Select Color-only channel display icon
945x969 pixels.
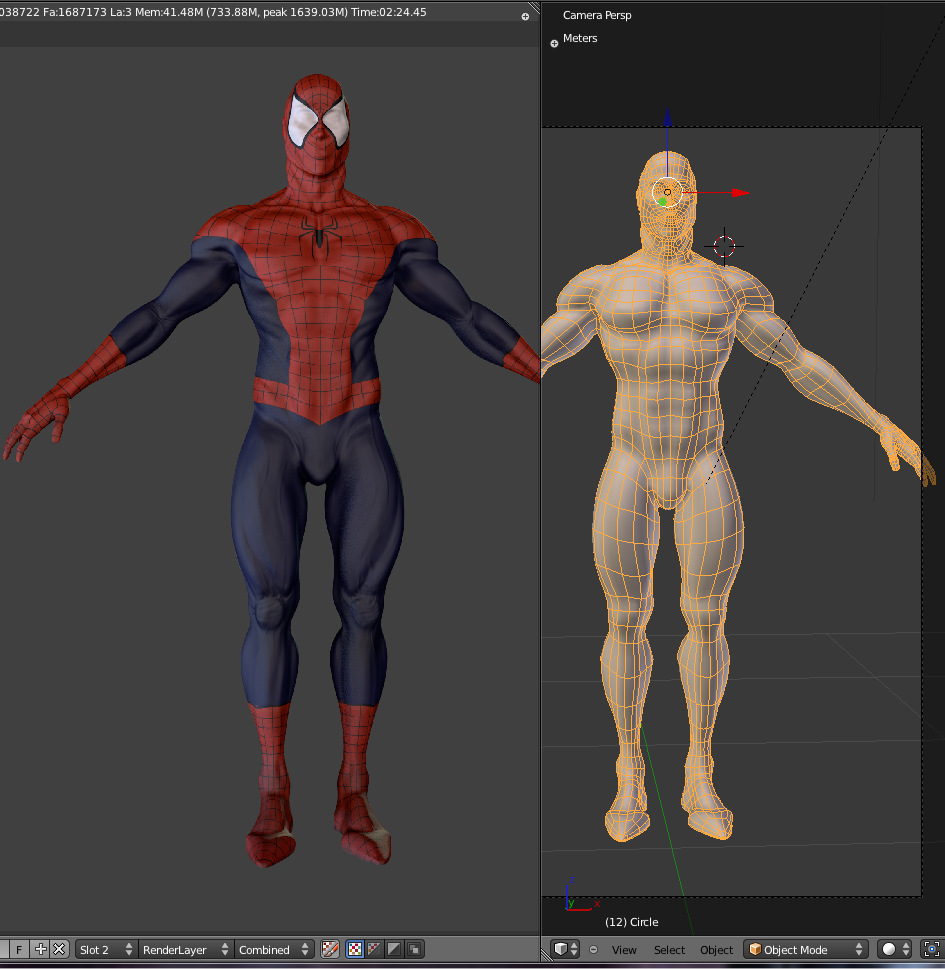click(374, 949)
